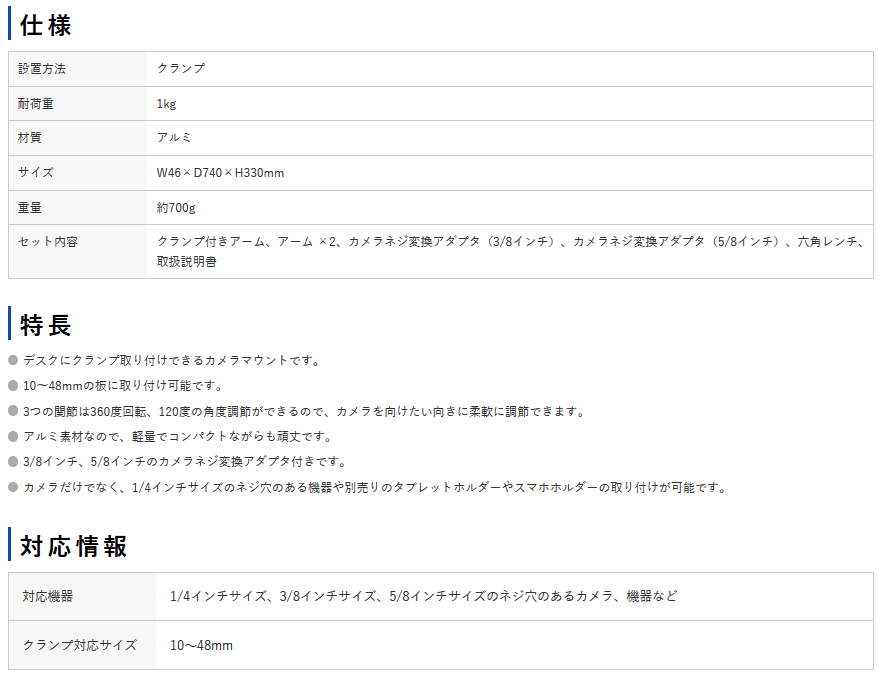Select the クランプ対応サイズ row label
880x677 pixels.
click(x=80, y=645)
